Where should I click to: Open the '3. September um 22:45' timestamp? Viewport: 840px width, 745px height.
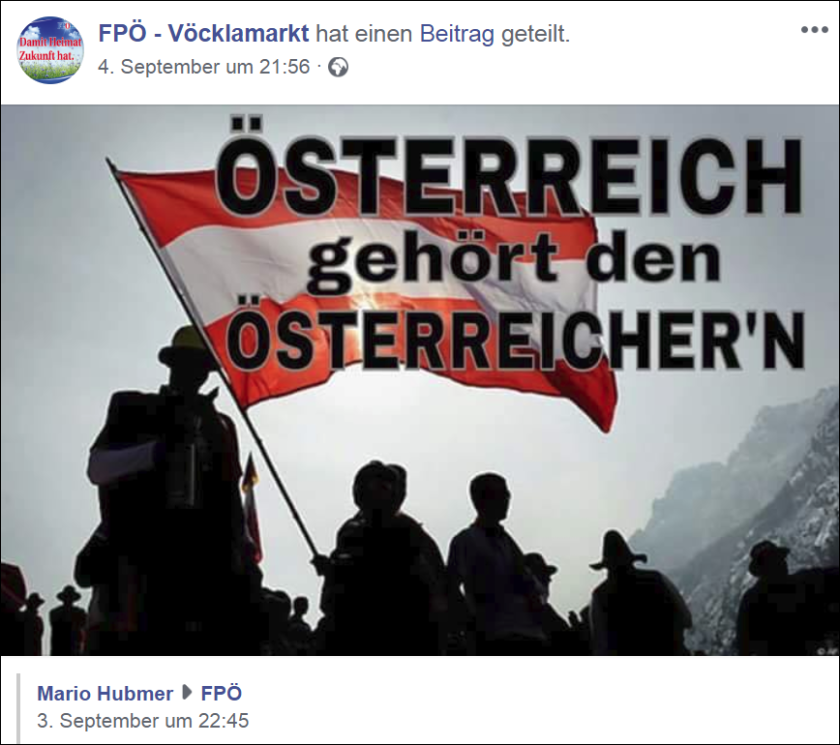143,721
